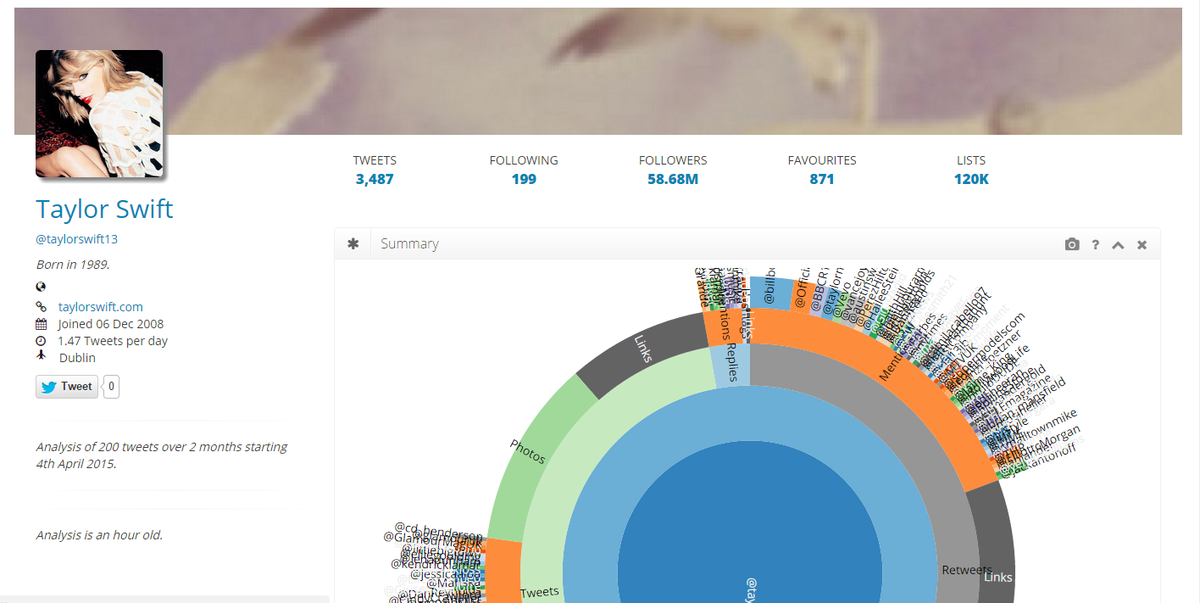1200x603 pixels.
Task: Click the 'Analysis of 200 tweets' description text
Action: pos(162,455)
